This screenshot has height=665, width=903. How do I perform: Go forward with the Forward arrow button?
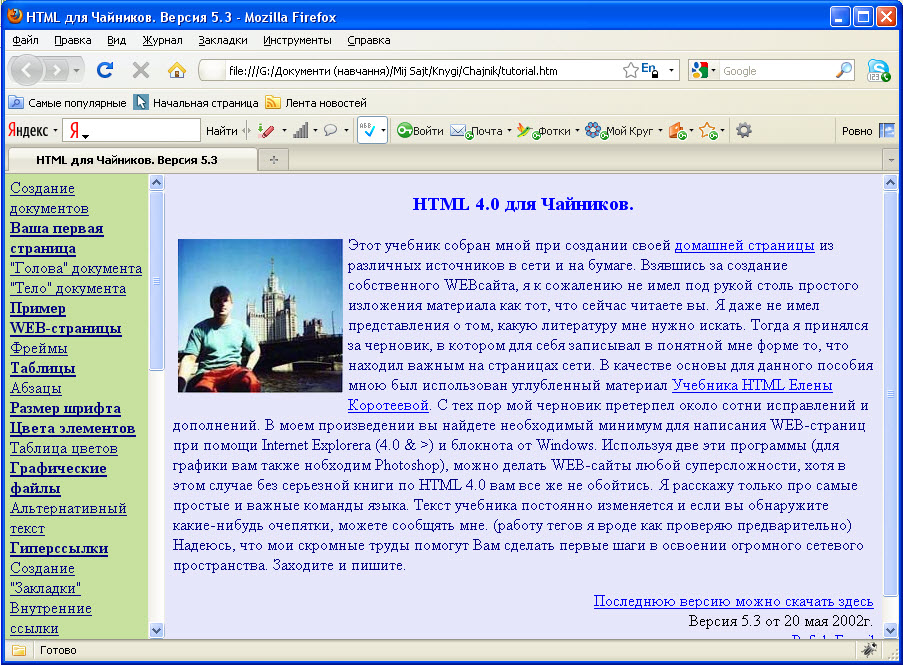click(56, 71)
